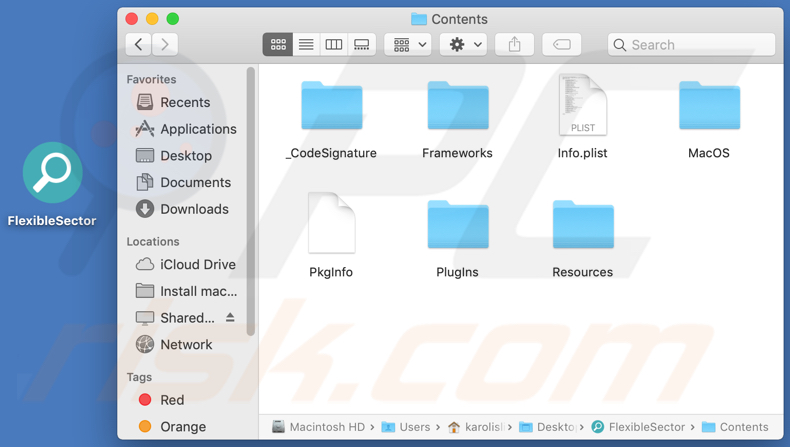Go forward with the right chevron button
Viewport: 790px width, 447px height.
click(x=165, y=45)
